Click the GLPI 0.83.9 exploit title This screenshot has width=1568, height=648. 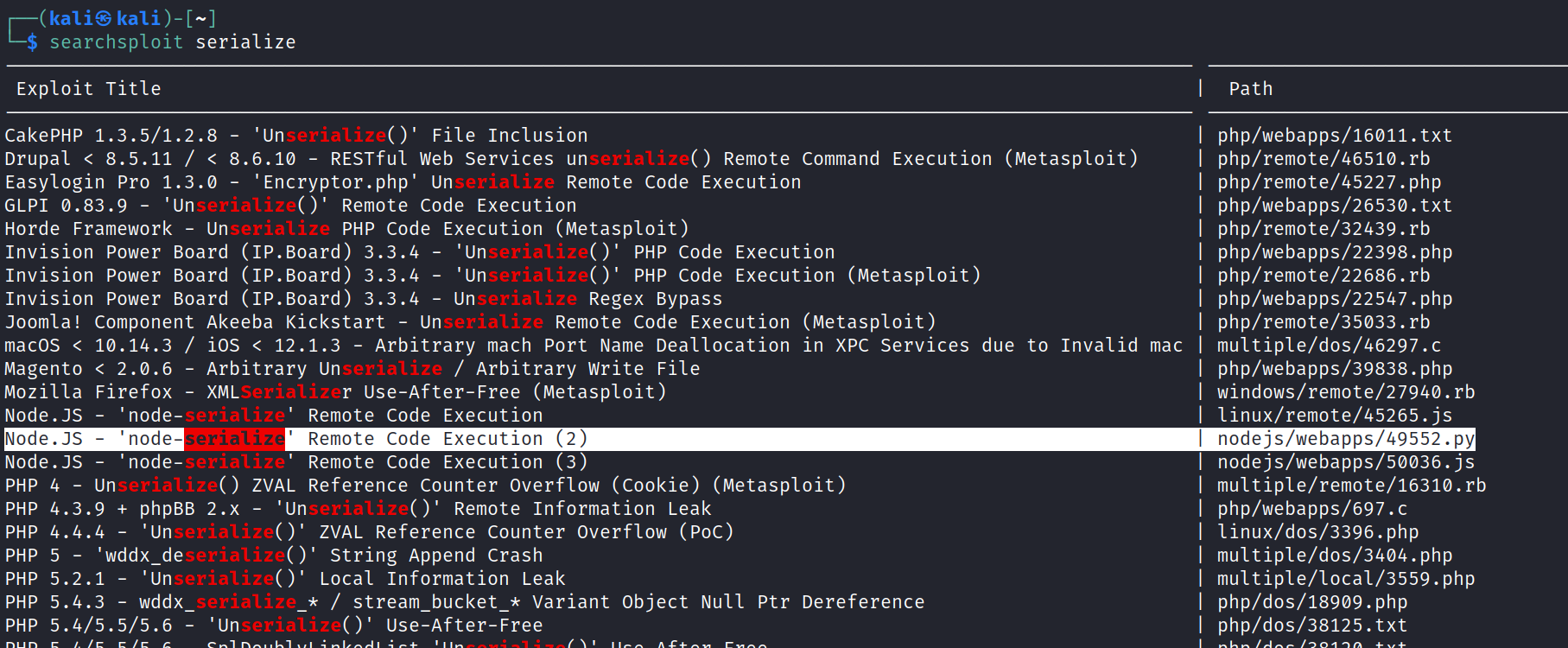(290, 206)
